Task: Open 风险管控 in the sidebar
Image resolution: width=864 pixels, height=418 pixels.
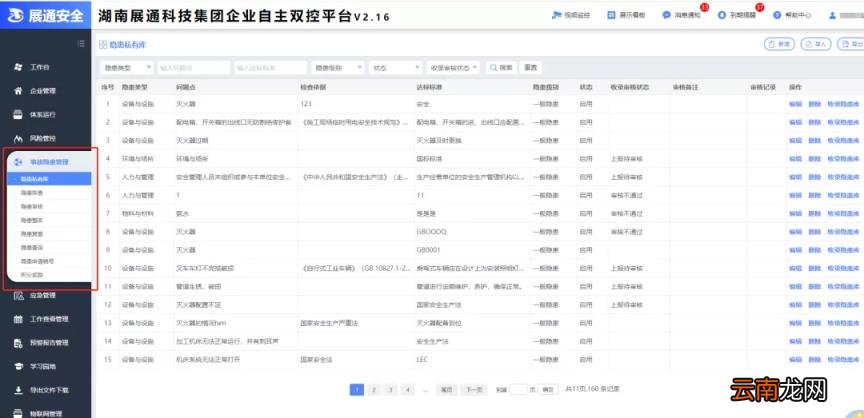Action: pyautogui.click(x=42, y=138)
